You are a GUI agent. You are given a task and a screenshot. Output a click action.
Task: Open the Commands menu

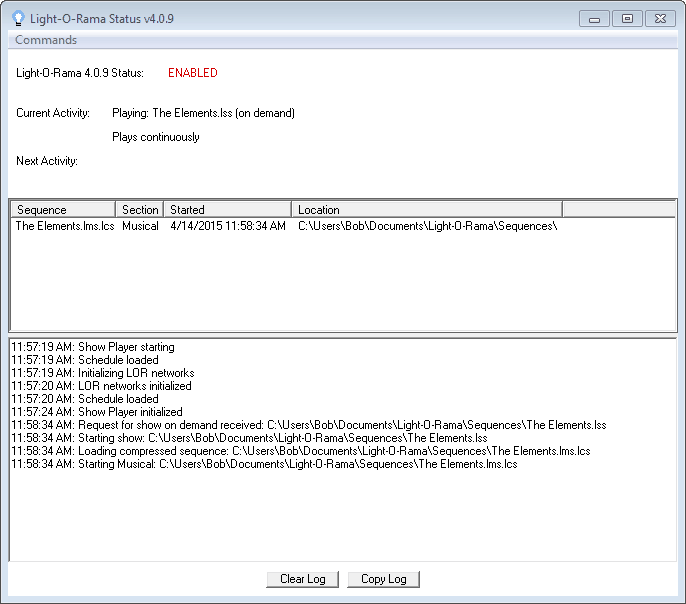[x=46, y=40]
